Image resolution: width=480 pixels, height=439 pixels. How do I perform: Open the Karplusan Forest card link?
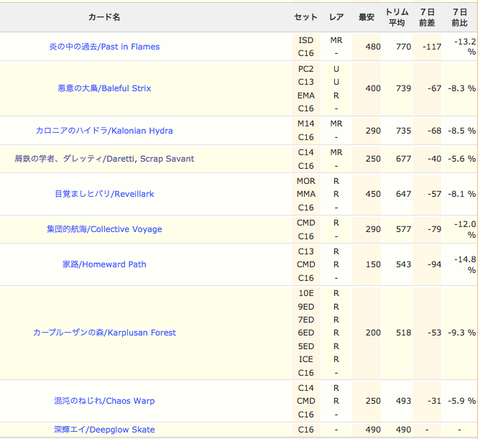pos(104,333)
